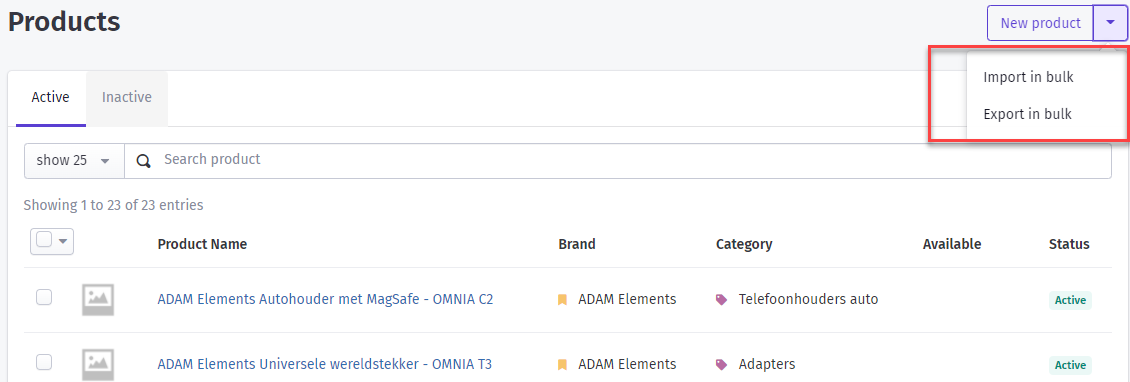The width and height of the screenshot is (1130, 382).
Task: Click brand bookmark icon in OMNIA C2 row
Action: click(x=562, y=299)
